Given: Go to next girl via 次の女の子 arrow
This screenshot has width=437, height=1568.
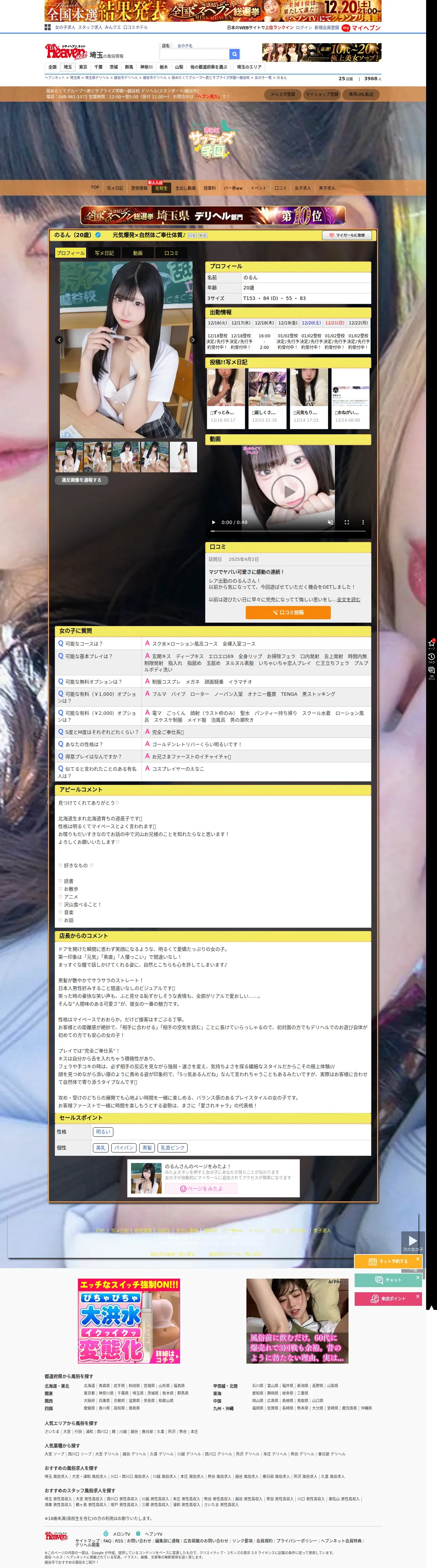Looking at the screenshot, I should click(412, 1241).
